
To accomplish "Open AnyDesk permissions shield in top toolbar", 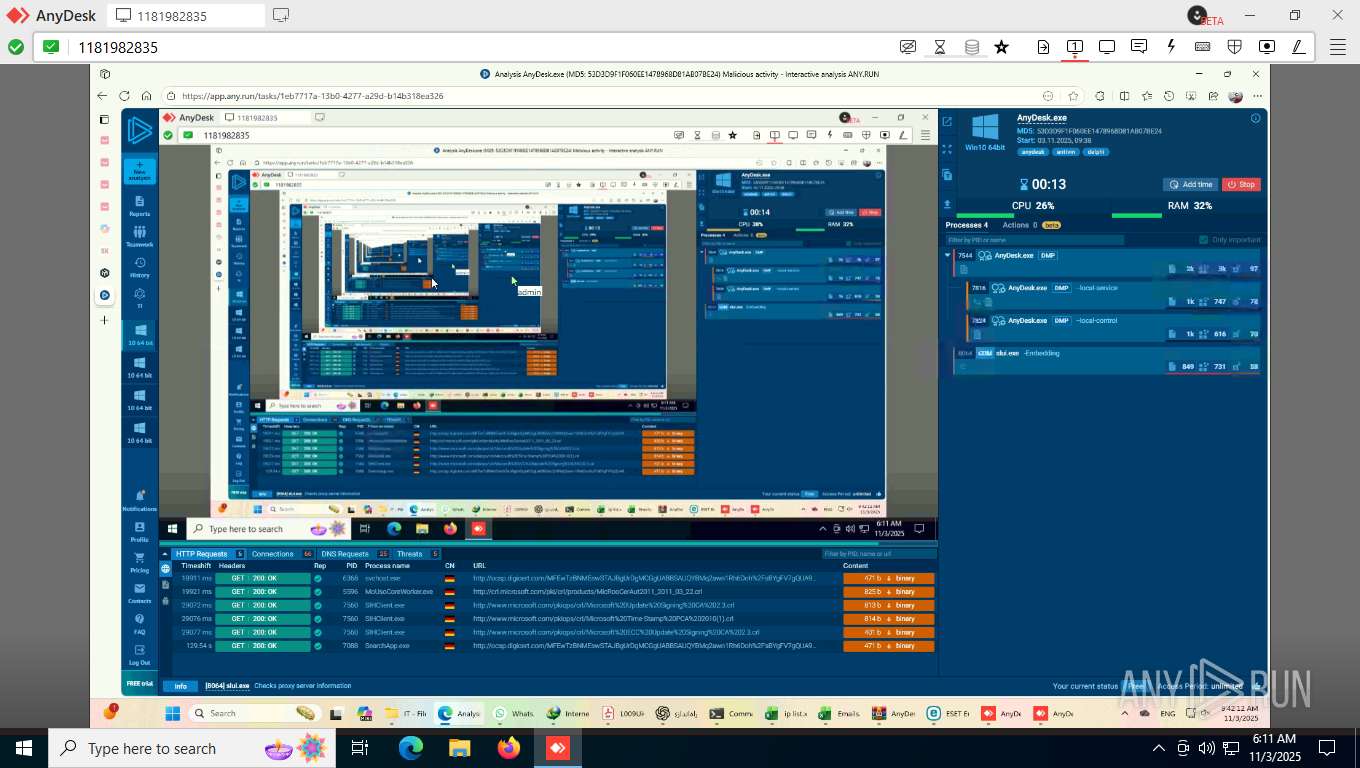I will tap(1235, 47).
